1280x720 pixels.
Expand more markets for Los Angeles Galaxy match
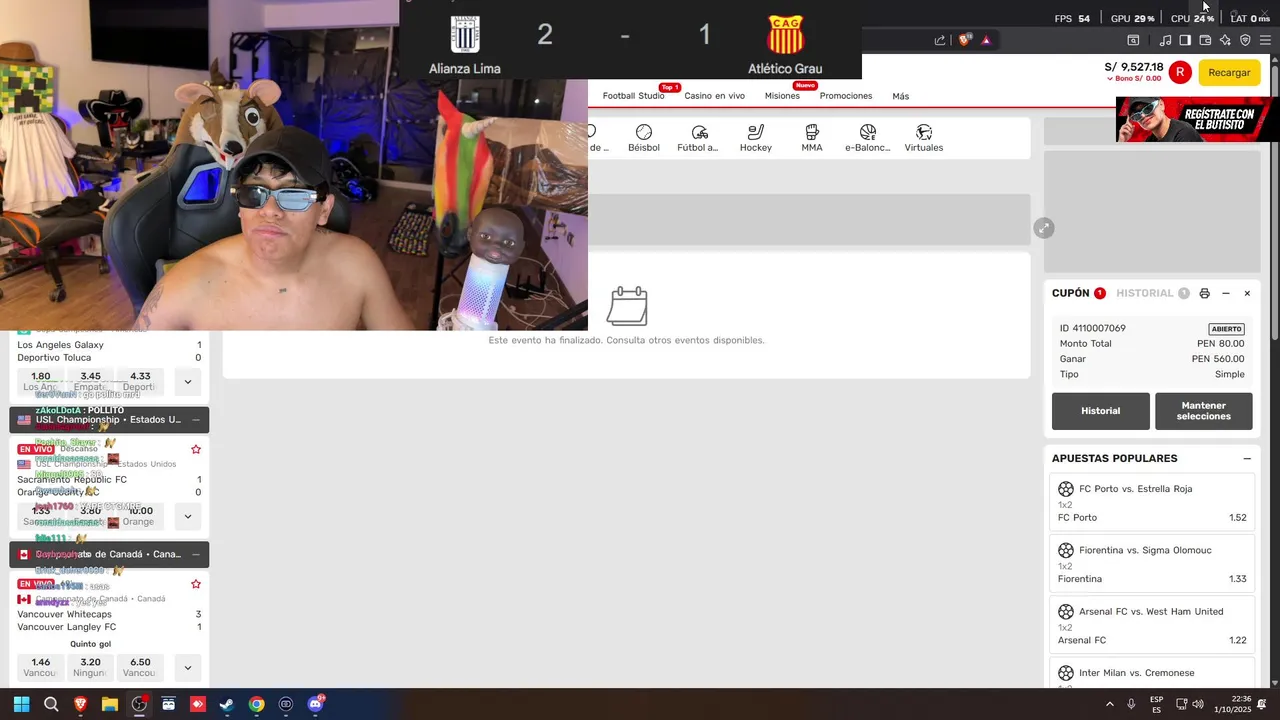click(187, 382)
